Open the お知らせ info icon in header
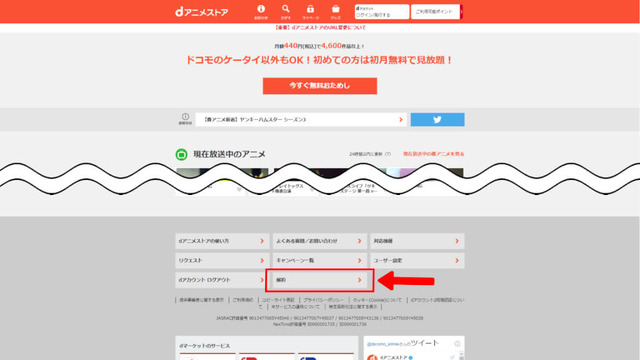 point(261,12)
